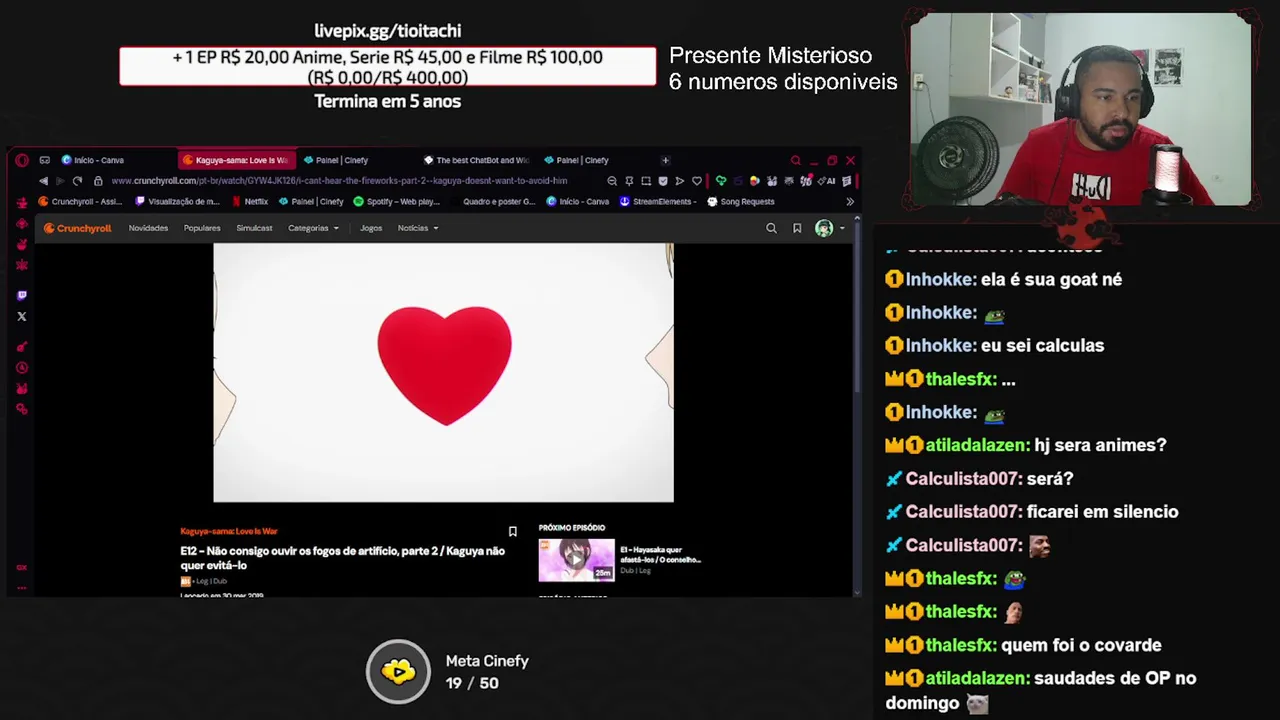Add episode to watchlist bookmark icon
Viewport: 1280px width, 720px height.
[512, 532]
